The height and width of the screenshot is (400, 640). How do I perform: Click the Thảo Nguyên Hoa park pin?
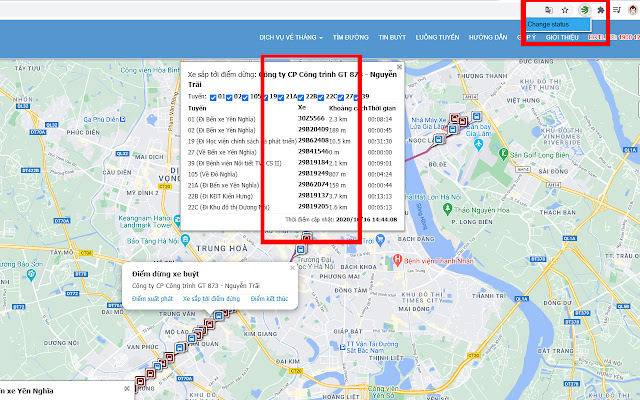(447, 210)
